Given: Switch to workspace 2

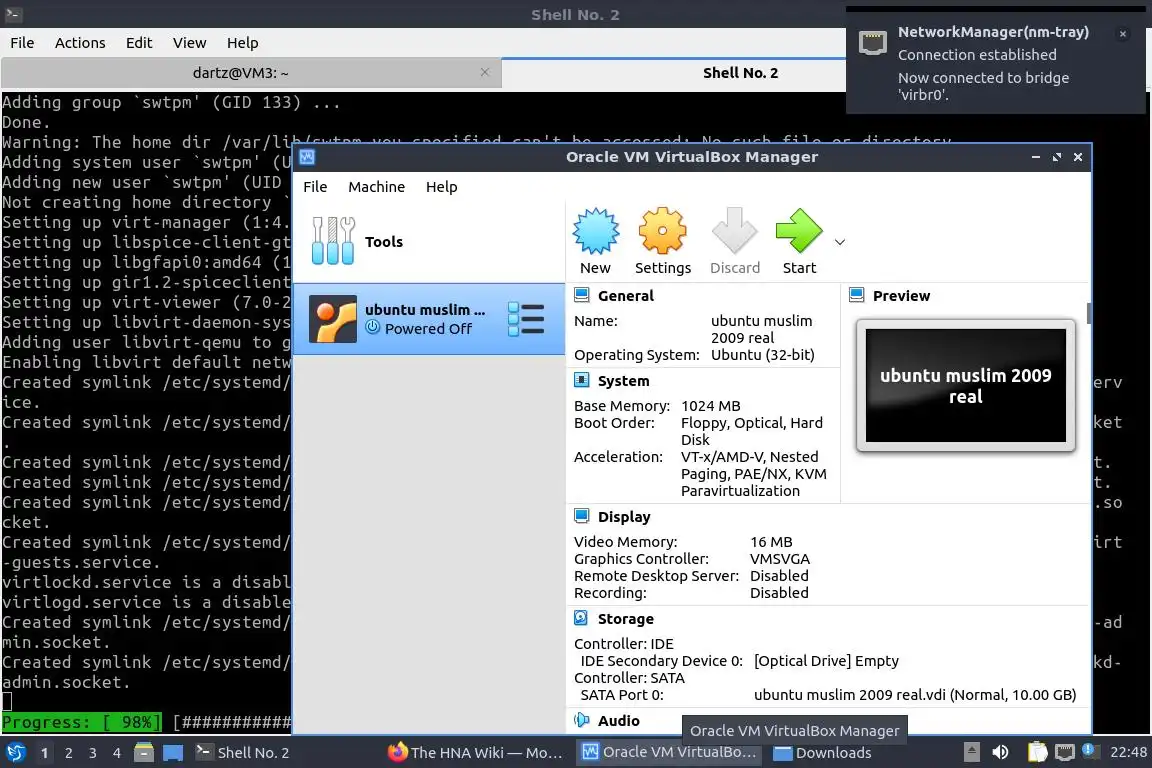Looking at the screenshot, I should (x=68, y=753).
